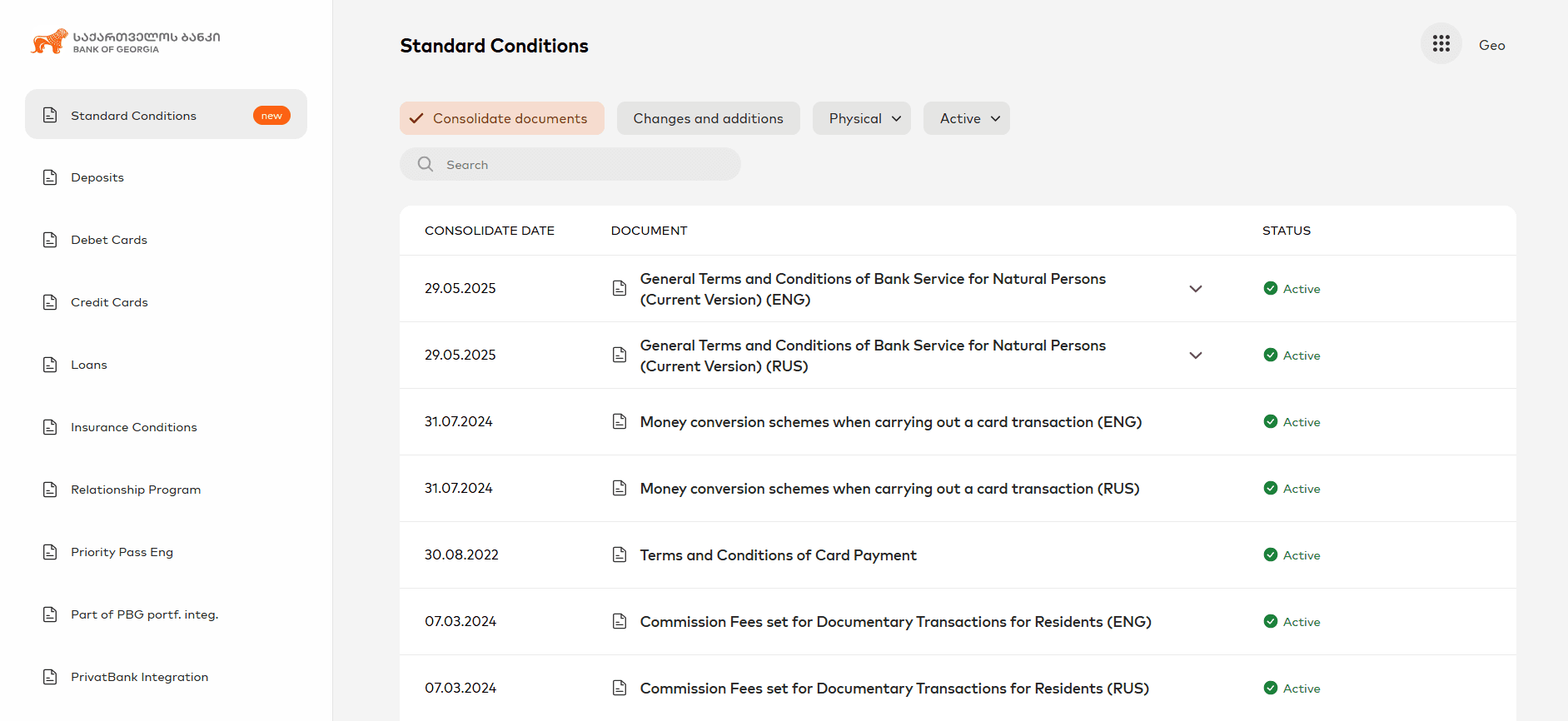The image size is (1568, 721).
Task: Open Insurance Conditions in sidebar
Action: click(x=133, y=427)
